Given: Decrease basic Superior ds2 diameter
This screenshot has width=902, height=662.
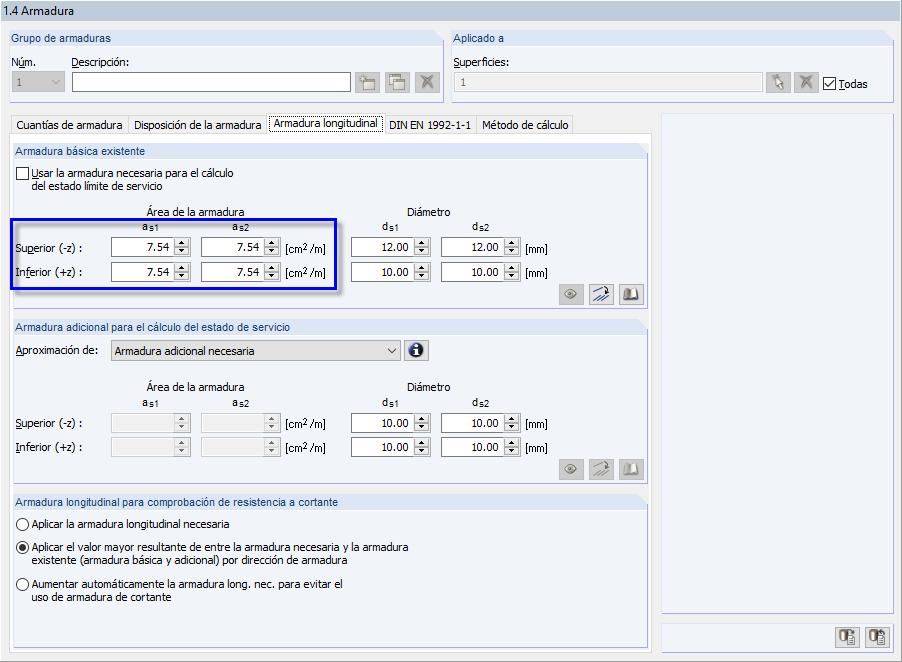Looking at the screenshot, I should [x=512, y=252].
